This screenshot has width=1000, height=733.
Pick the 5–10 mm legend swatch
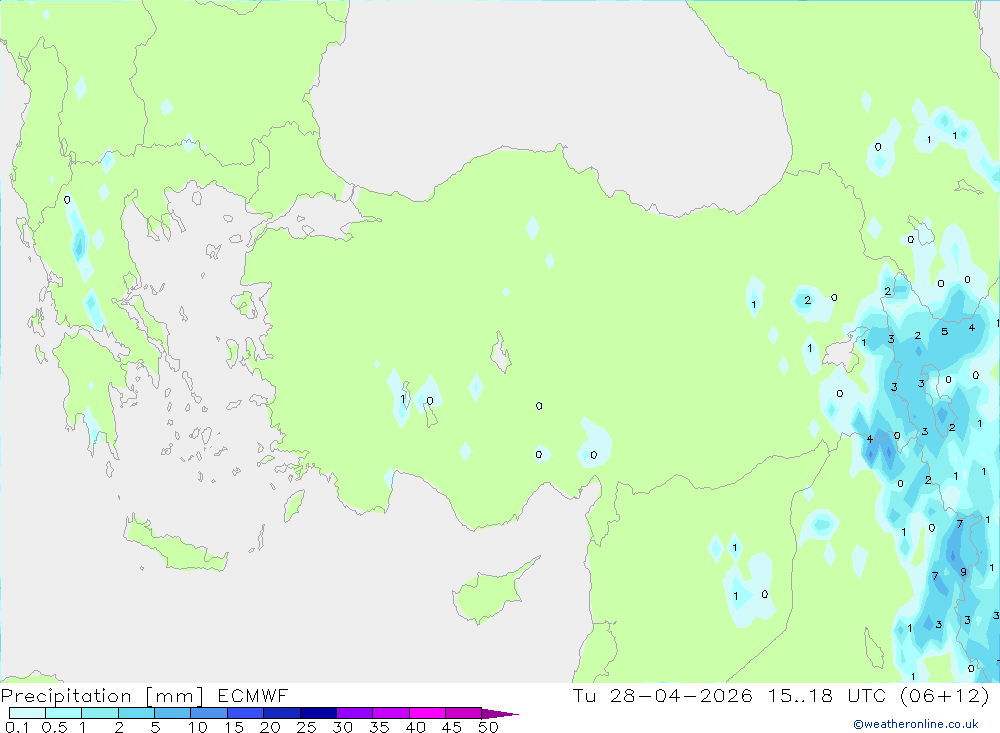point(173,713)
